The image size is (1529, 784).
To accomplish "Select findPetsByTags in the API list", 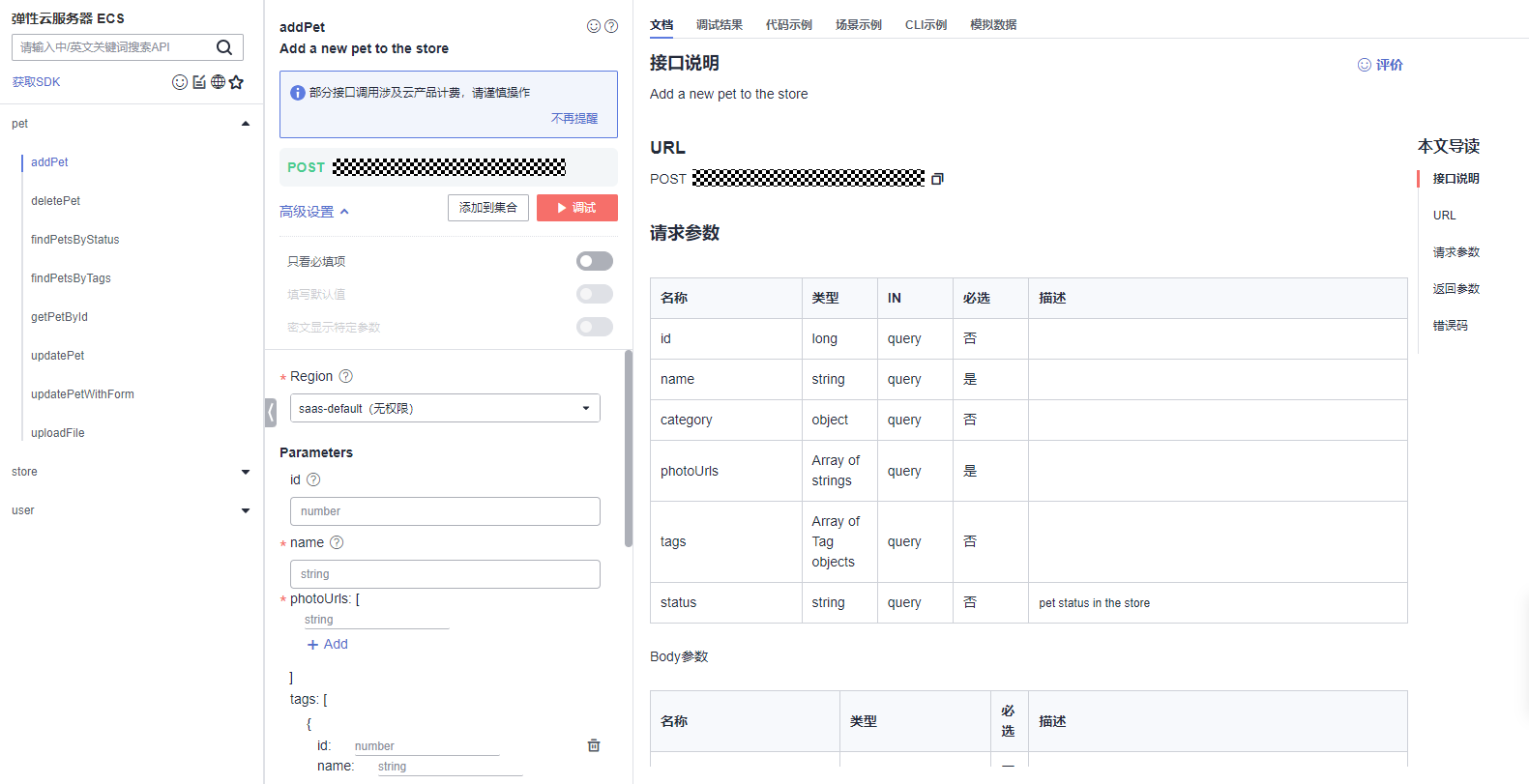I will pyautogui.click(x=71, y=278).
